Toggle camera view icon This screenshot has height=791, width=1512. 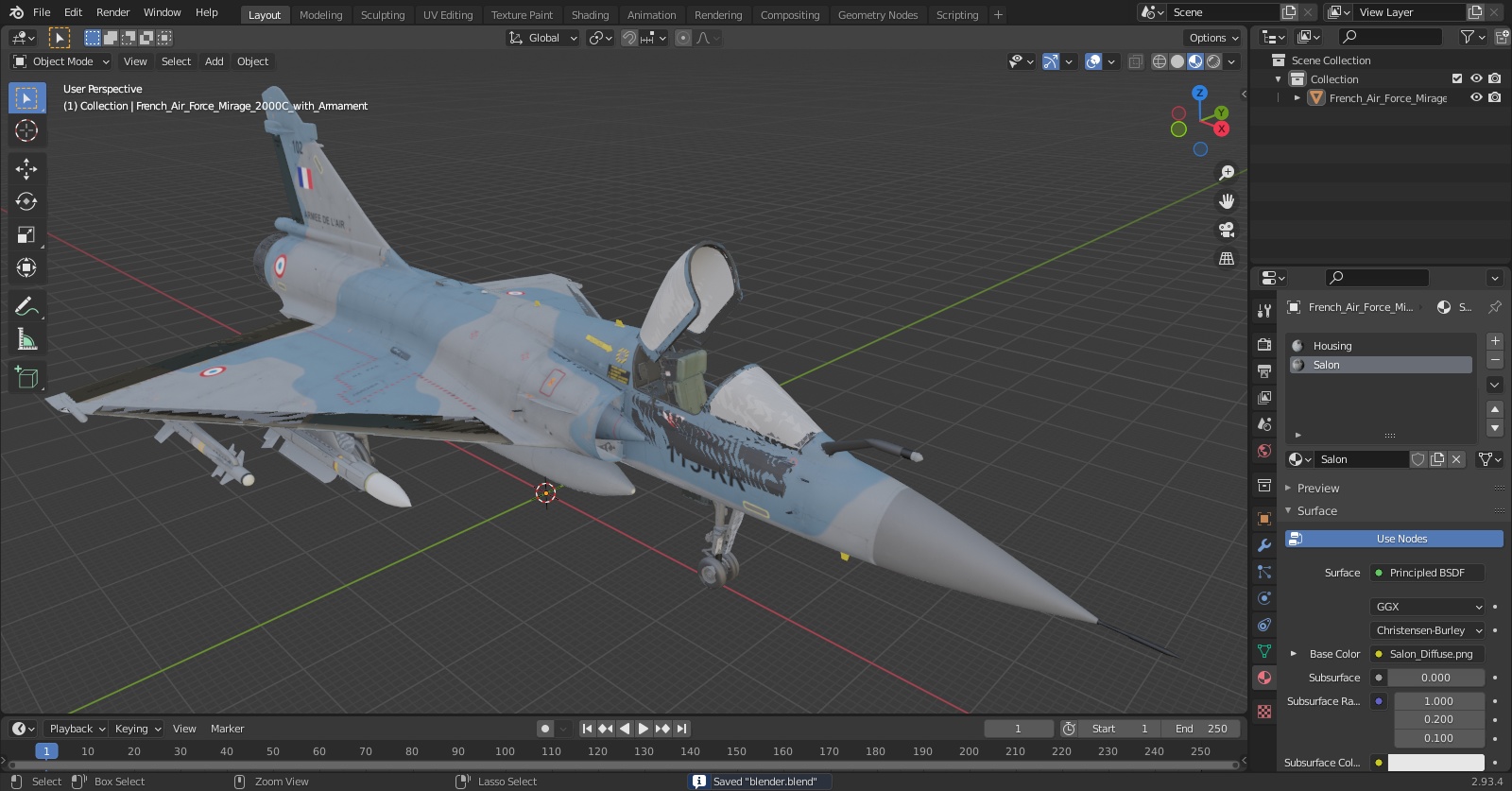pyautogui.click(x=1227, y=230)
